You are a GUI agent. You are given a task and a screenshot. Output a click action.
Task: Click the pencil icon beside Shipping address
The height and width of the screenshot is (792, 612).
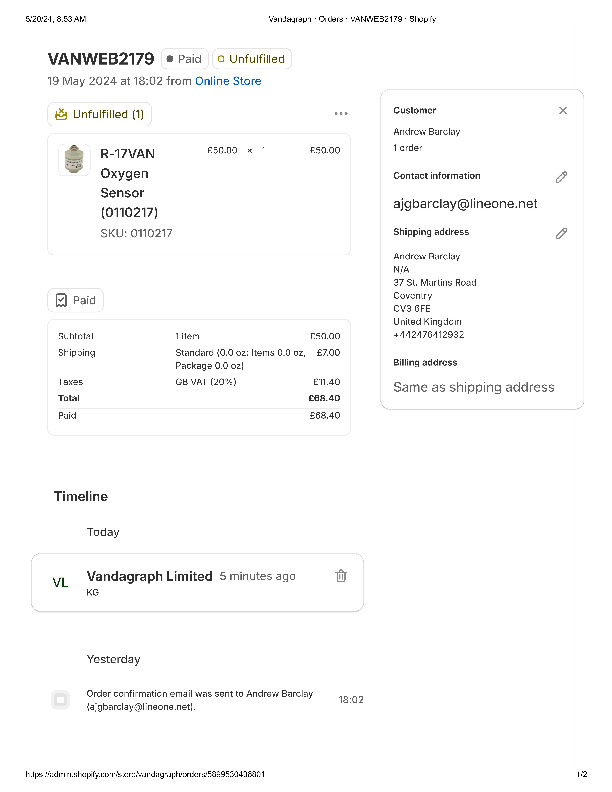click(x=561, y=233)
